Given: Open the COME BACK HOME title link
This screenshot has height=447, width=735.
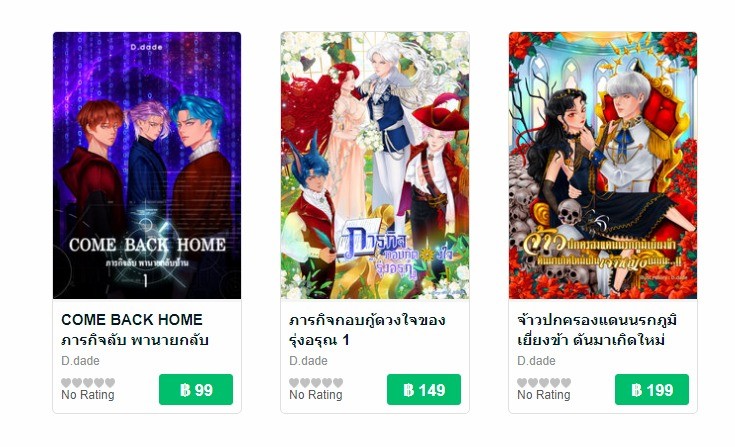Looking at the screenshot, I should pyautogui.click(x=135, y=329).
